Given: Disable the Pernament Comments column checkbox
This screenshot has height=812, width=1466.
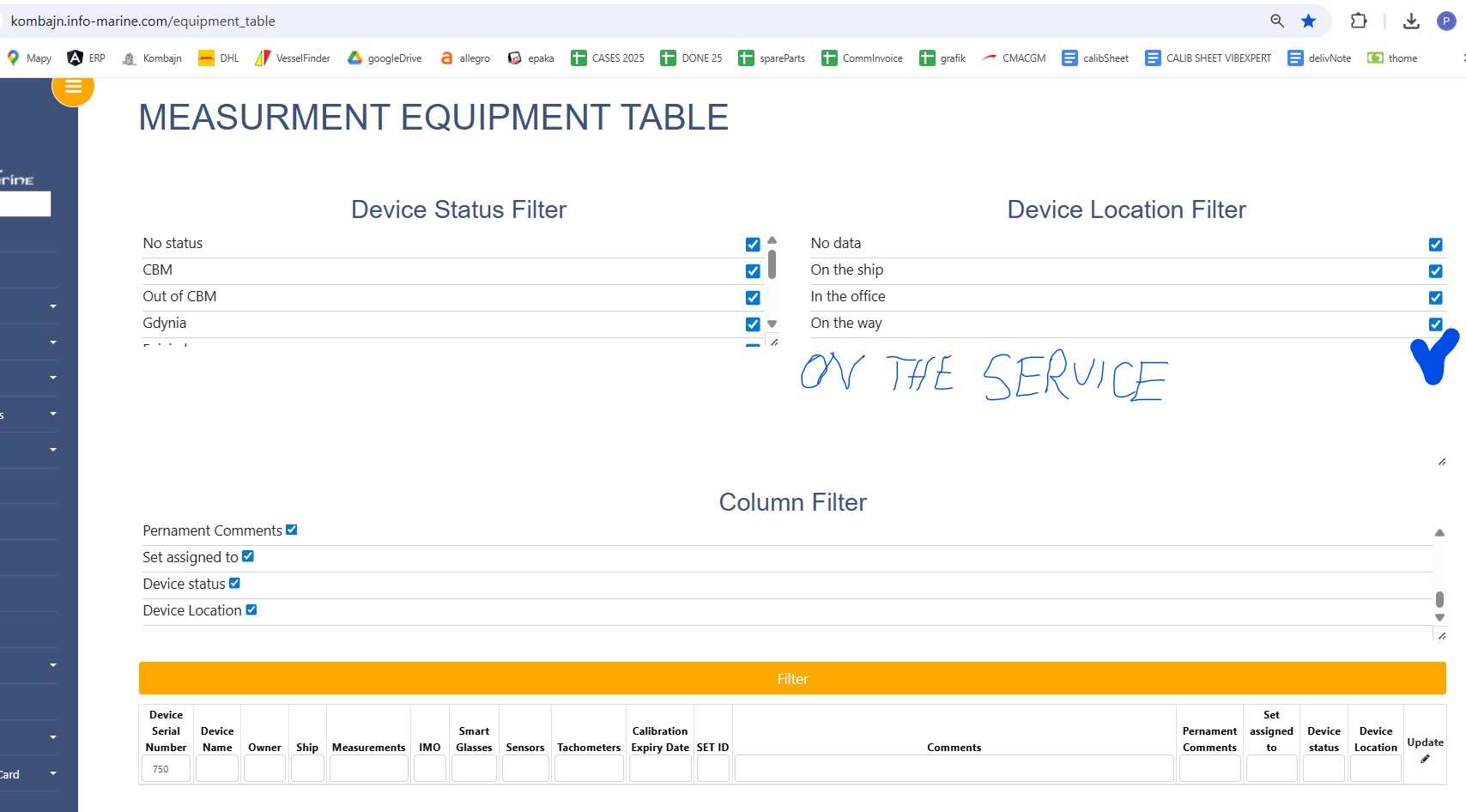Looking at the screenshot, I should (292, 530).
